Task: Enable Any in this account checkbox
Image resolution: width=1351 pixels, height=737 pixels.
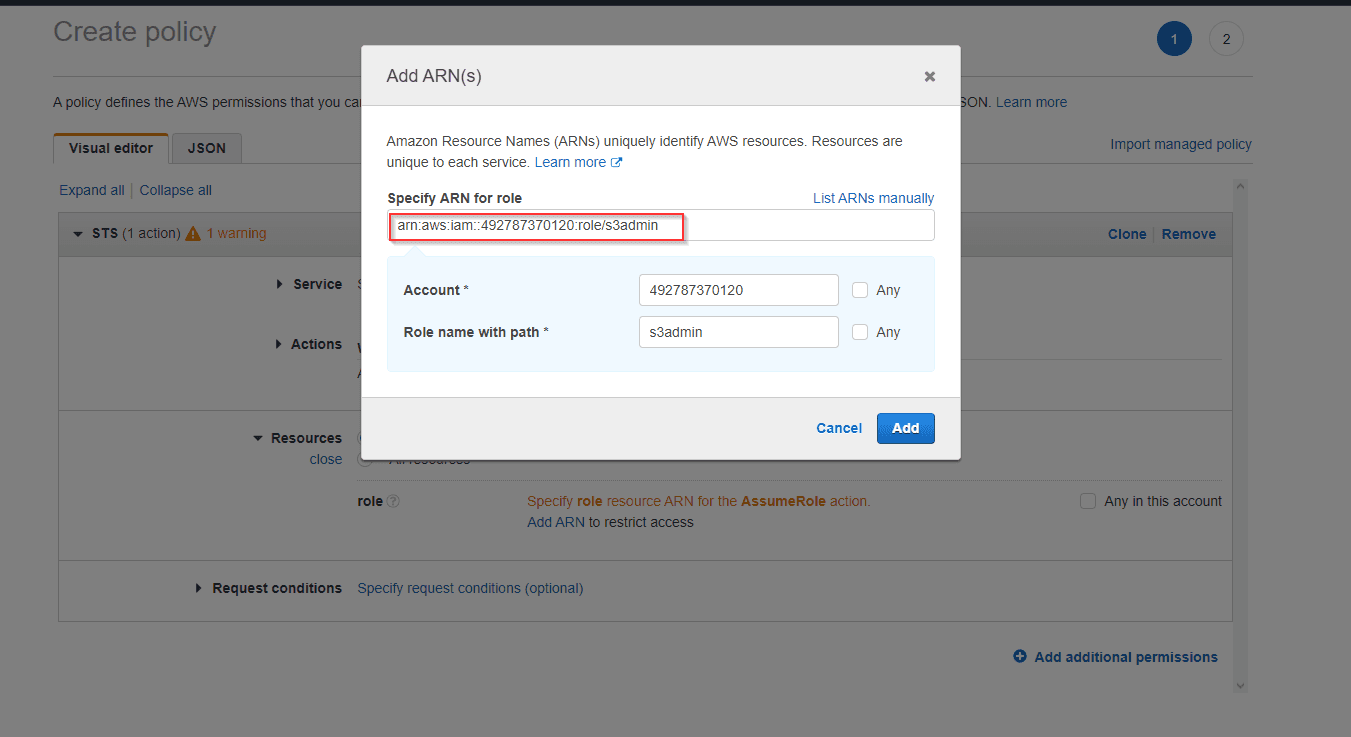Action: click(x=1088, y=501)
